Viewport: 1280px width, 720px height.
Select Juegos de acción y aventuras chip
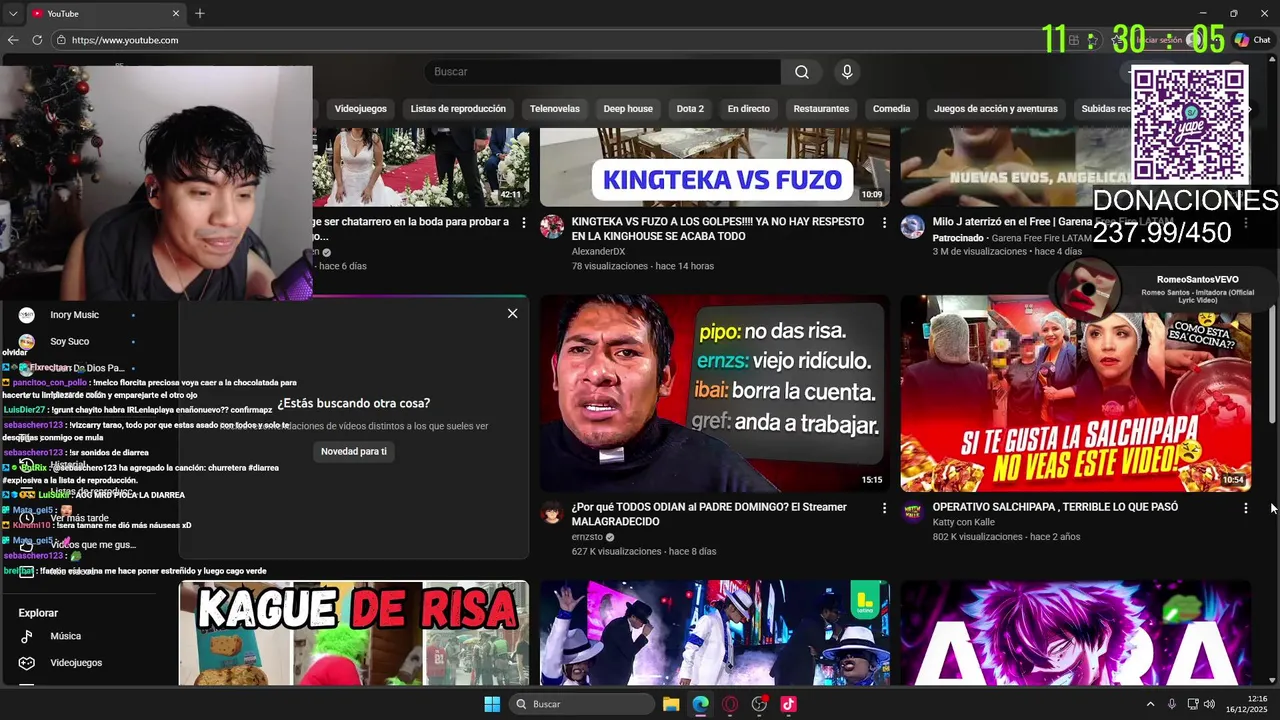[x=996, y=109]
